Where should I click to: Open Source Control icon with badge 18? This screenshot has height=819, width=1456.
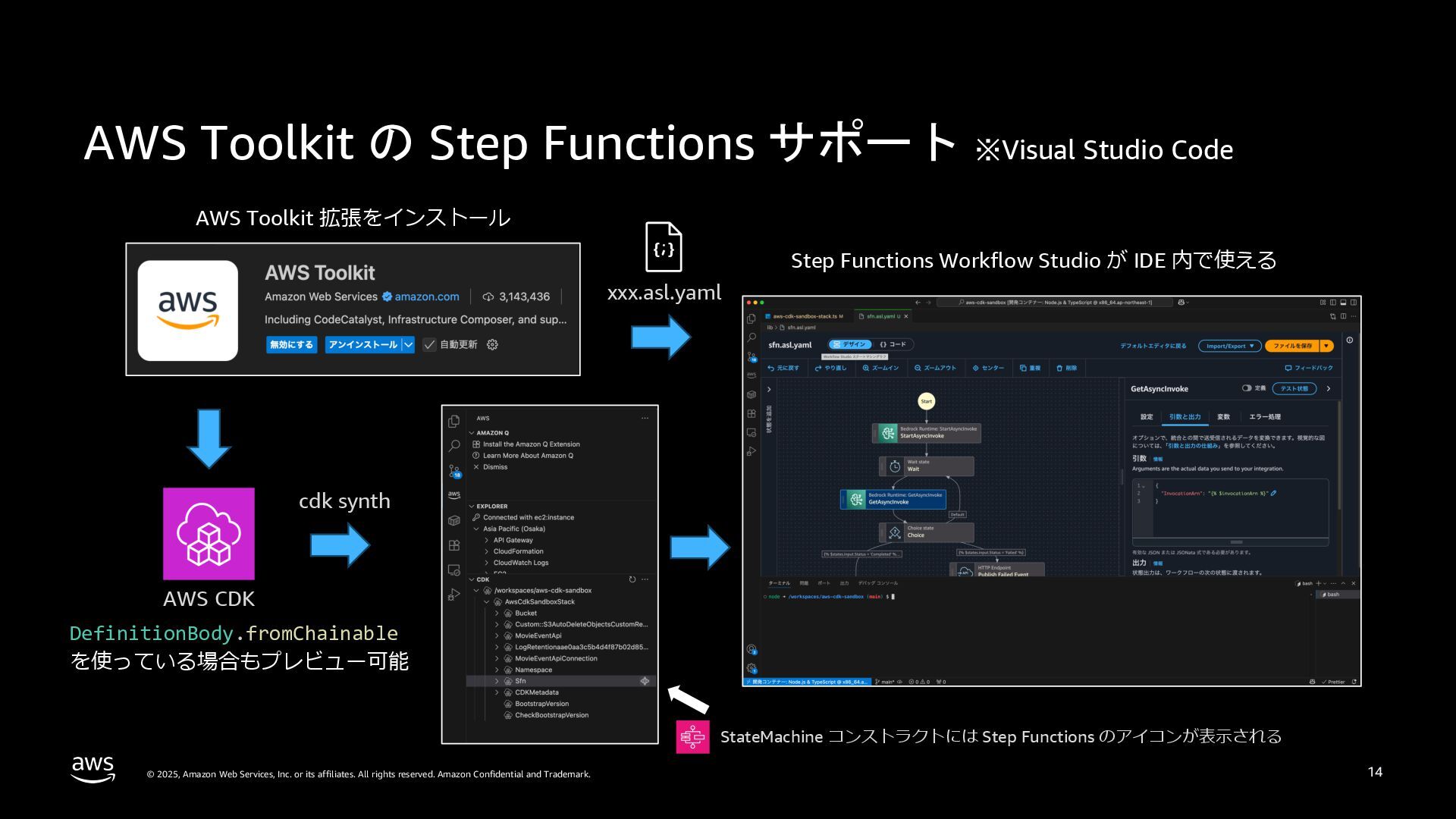453,471
